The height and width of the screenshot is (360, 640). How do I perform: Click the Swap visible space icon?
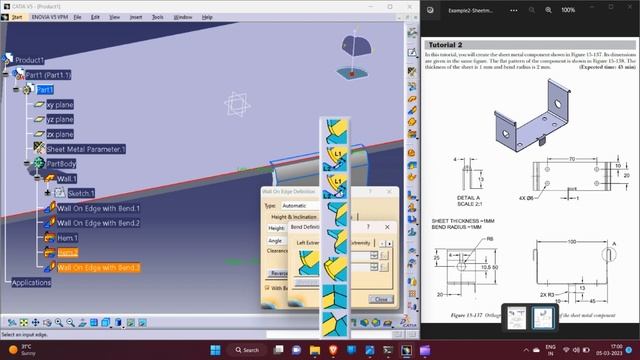click(142, 323)
